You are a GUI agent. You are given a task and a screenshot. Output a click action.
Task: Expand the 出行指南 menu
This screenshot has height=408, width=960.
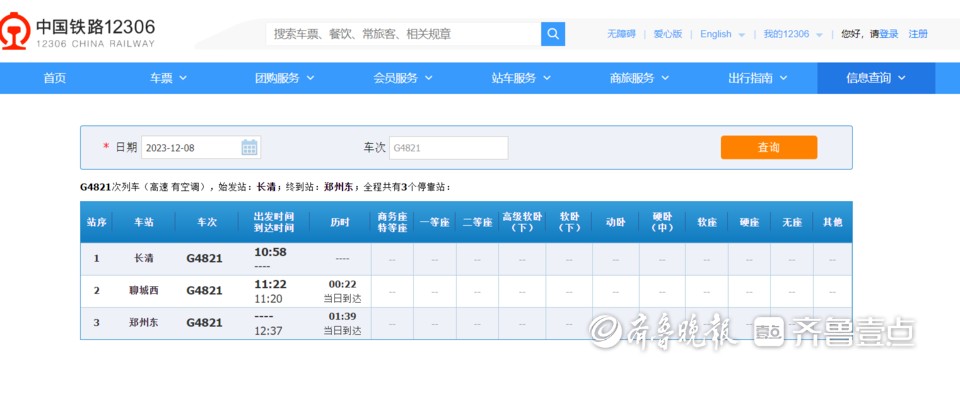click(x=758, y=78)
